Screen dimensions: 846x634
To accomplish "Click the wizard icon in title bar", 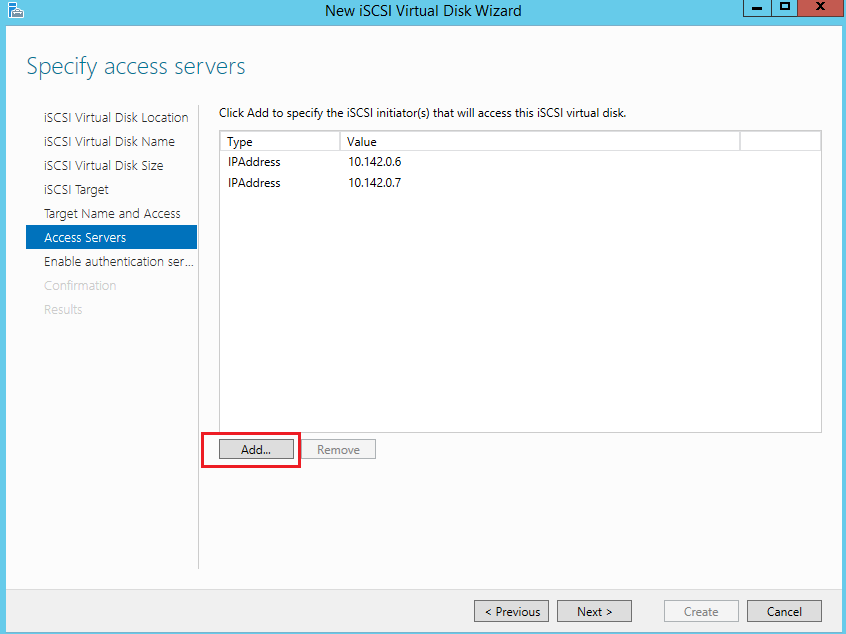I will (x=14, y=10).
